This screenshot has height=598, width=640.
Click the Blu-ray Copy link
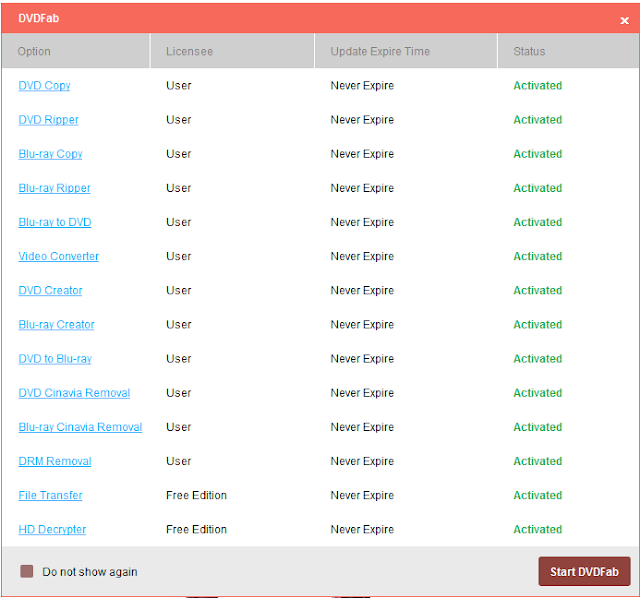coord(51,154)
